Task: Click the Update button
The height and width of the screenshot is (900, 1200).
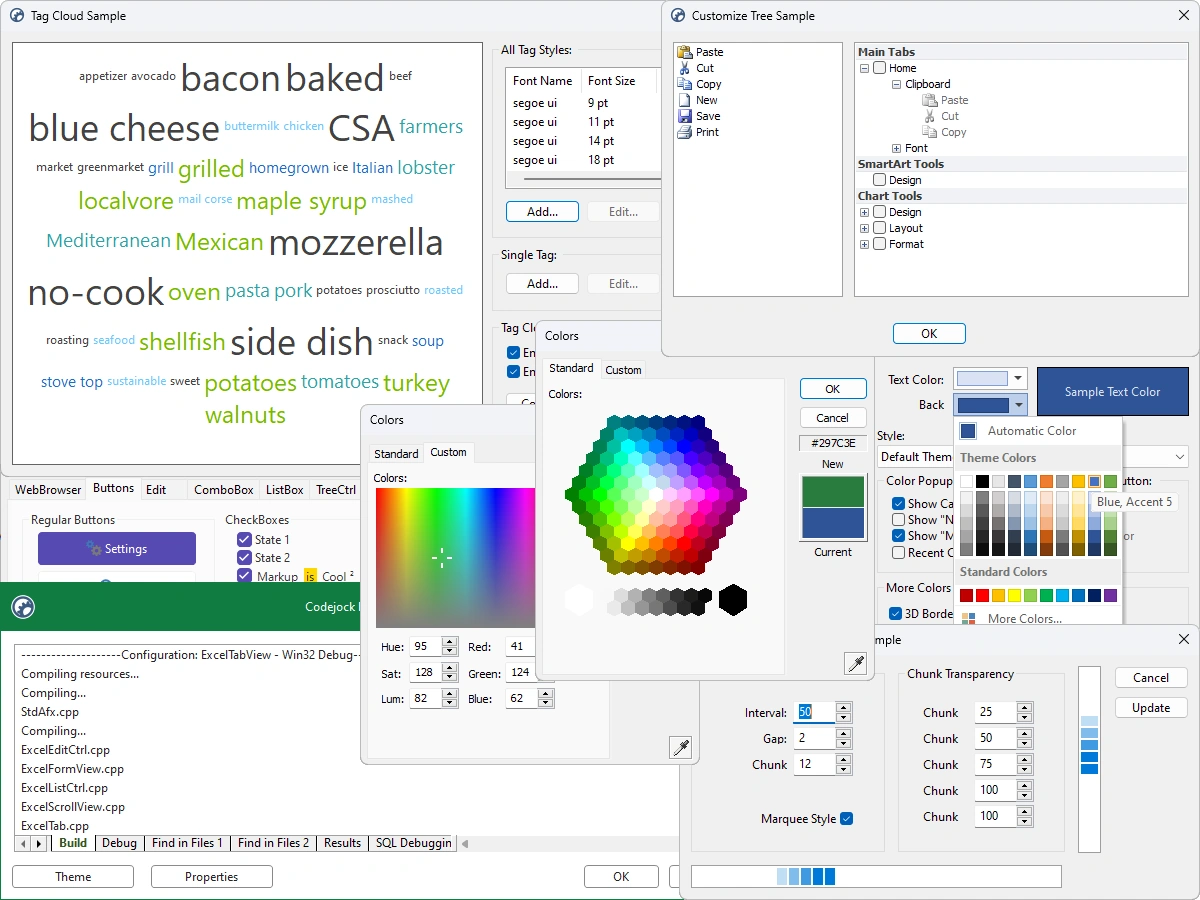Action: click(1151, 708)
